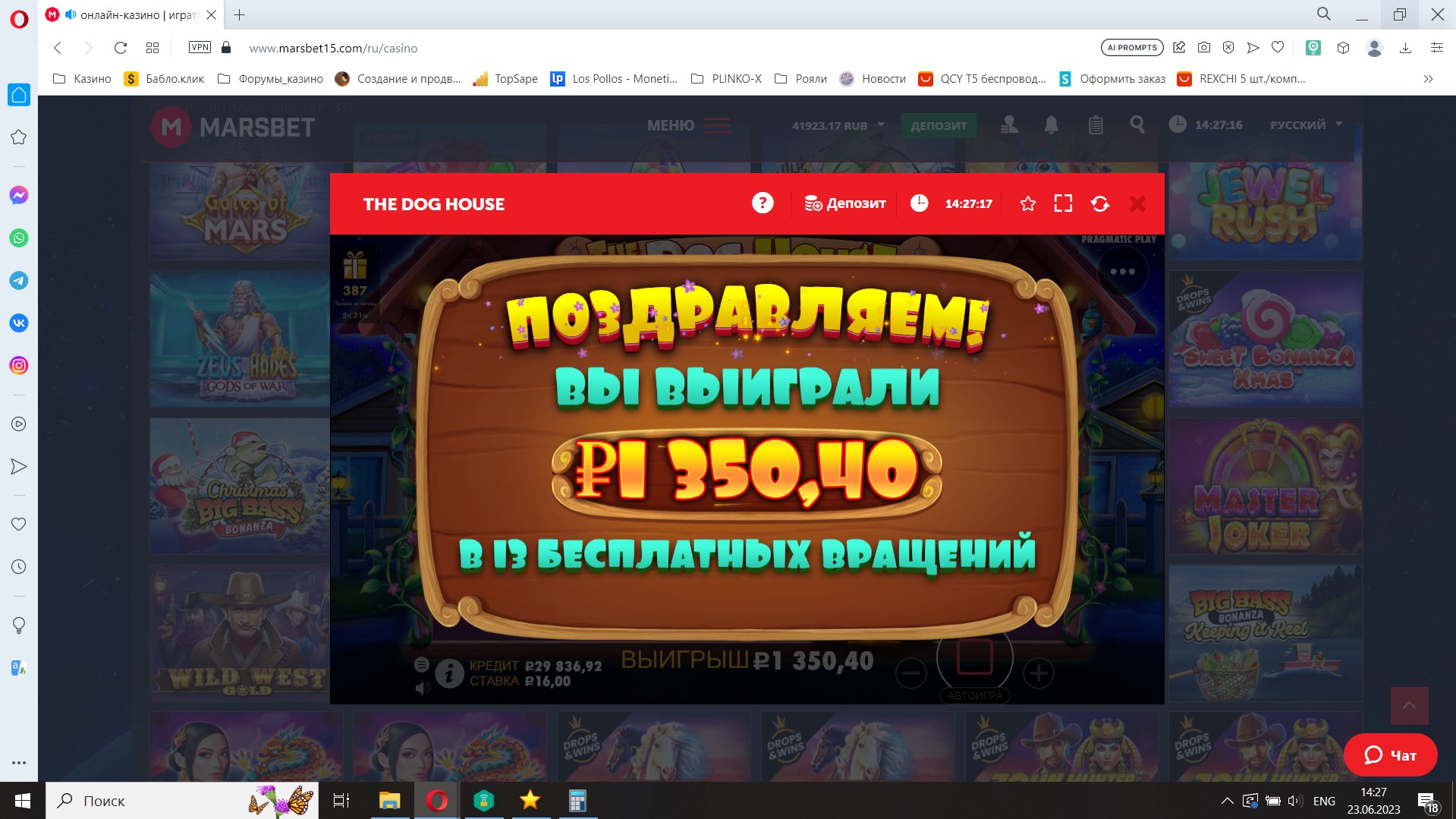
Task: Open the TopSape bookmark
Action: coord(505,79)
